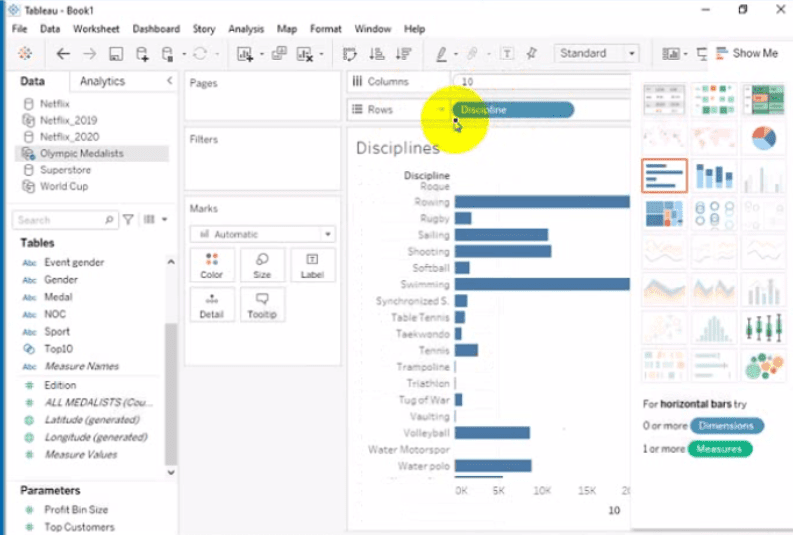793x535 pixels.
Task: Click the Save icon in toolbar
Action: [x=116, y=54]
